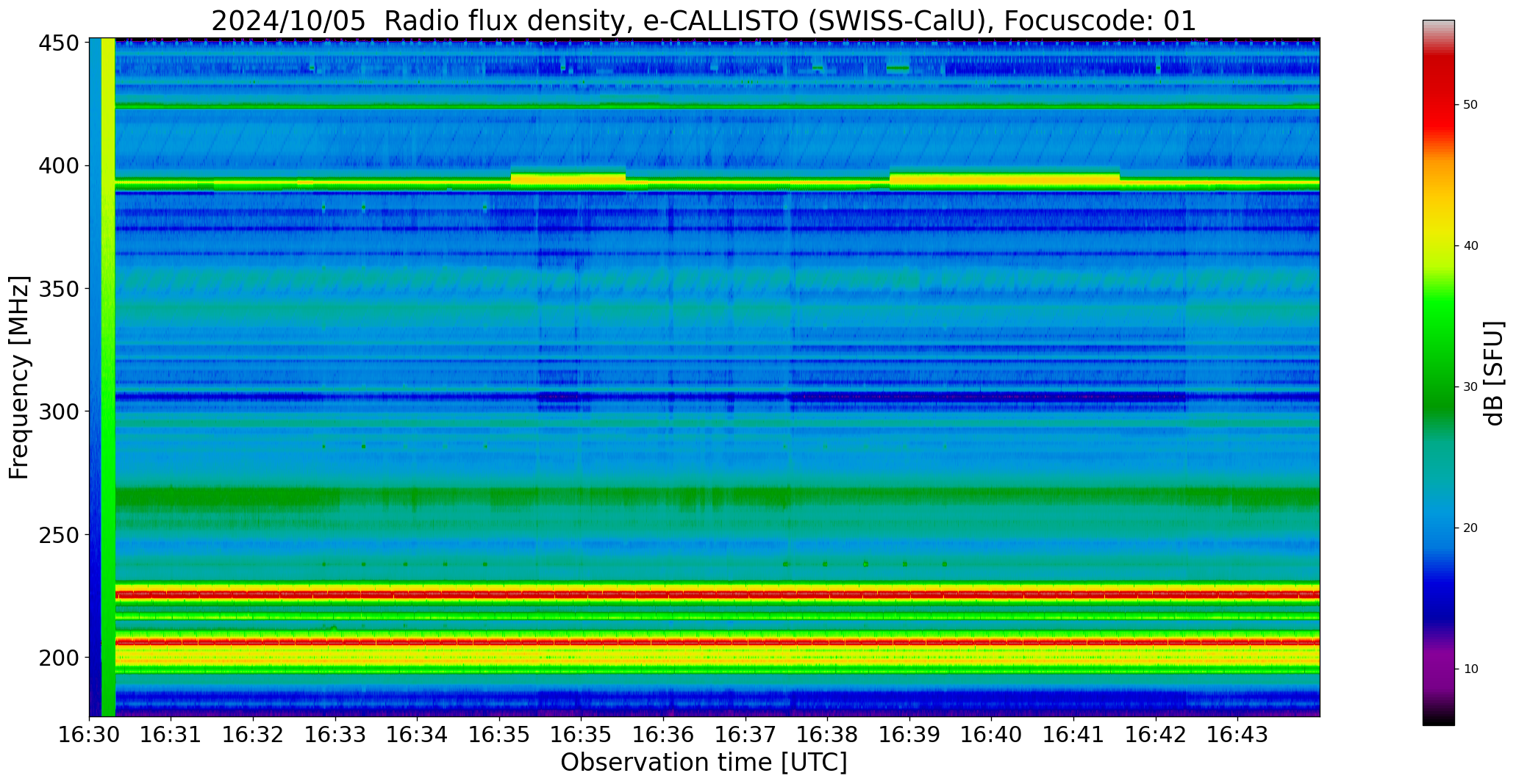Viewport: 1516px width, 784px height.
Task: Click the 'Frequency [MHz]' axis label
Action: (19, 378)
